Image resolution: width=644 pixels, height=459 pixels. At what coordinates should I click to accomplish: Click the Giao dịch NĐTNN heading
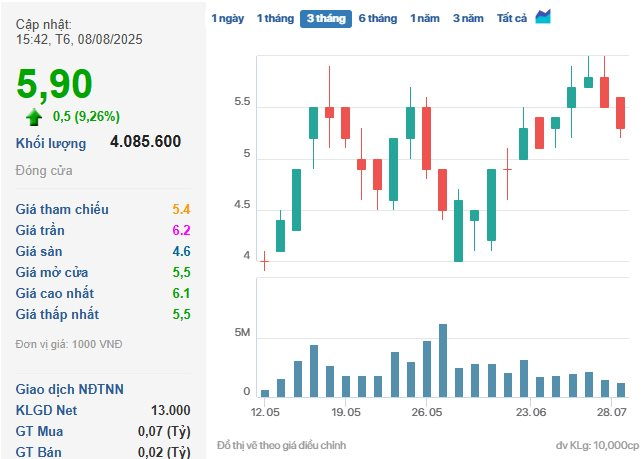click(69, 389)
